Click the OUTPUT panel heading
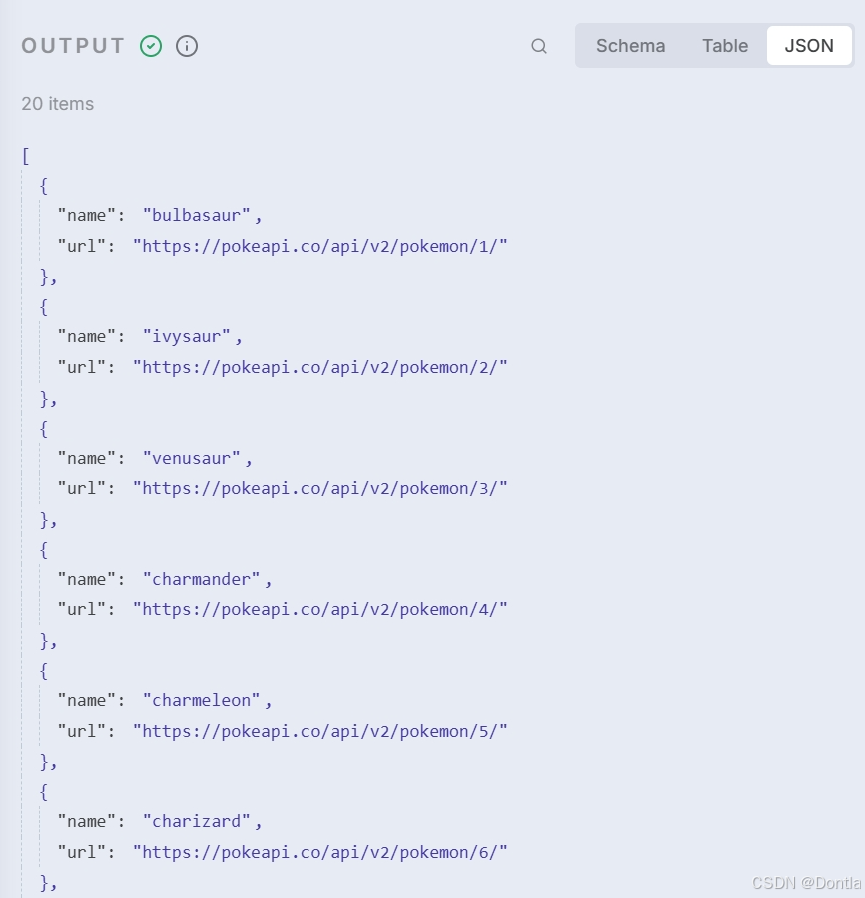The height and width of the screenshot is (898, 865). point(73,46)
